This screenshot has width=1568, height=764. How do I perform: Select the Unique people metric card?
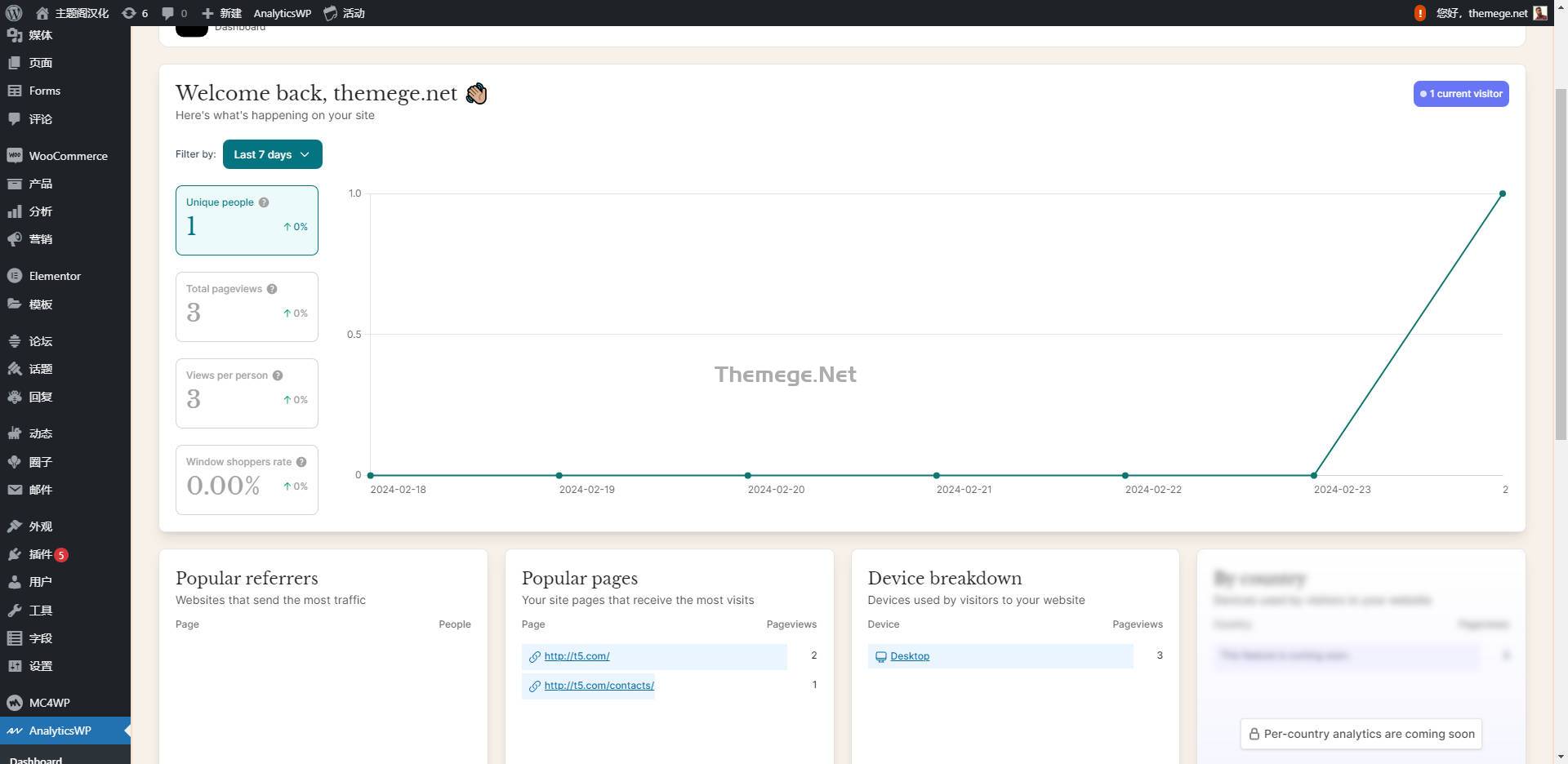(247, 220)
